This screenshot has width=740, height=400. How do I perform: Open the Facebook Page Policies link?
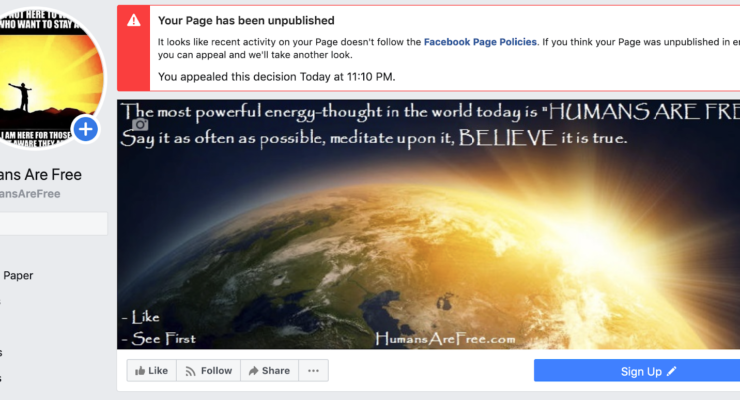pos(480,42)
